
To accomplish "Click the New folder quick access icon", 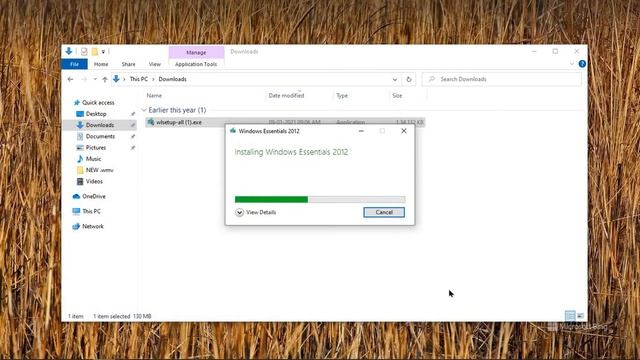I will (95, 51).
